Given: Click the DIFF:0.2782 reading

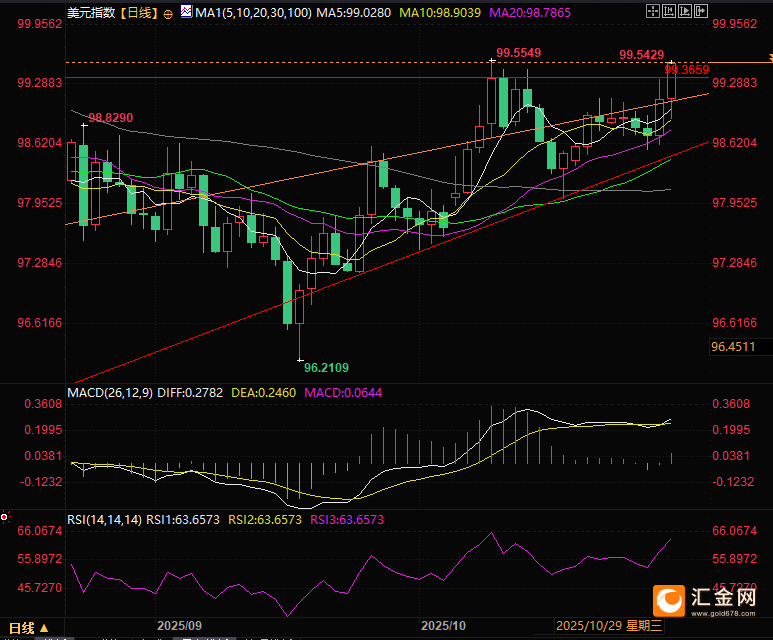Looking at the screenshot, I should (190, 393).
